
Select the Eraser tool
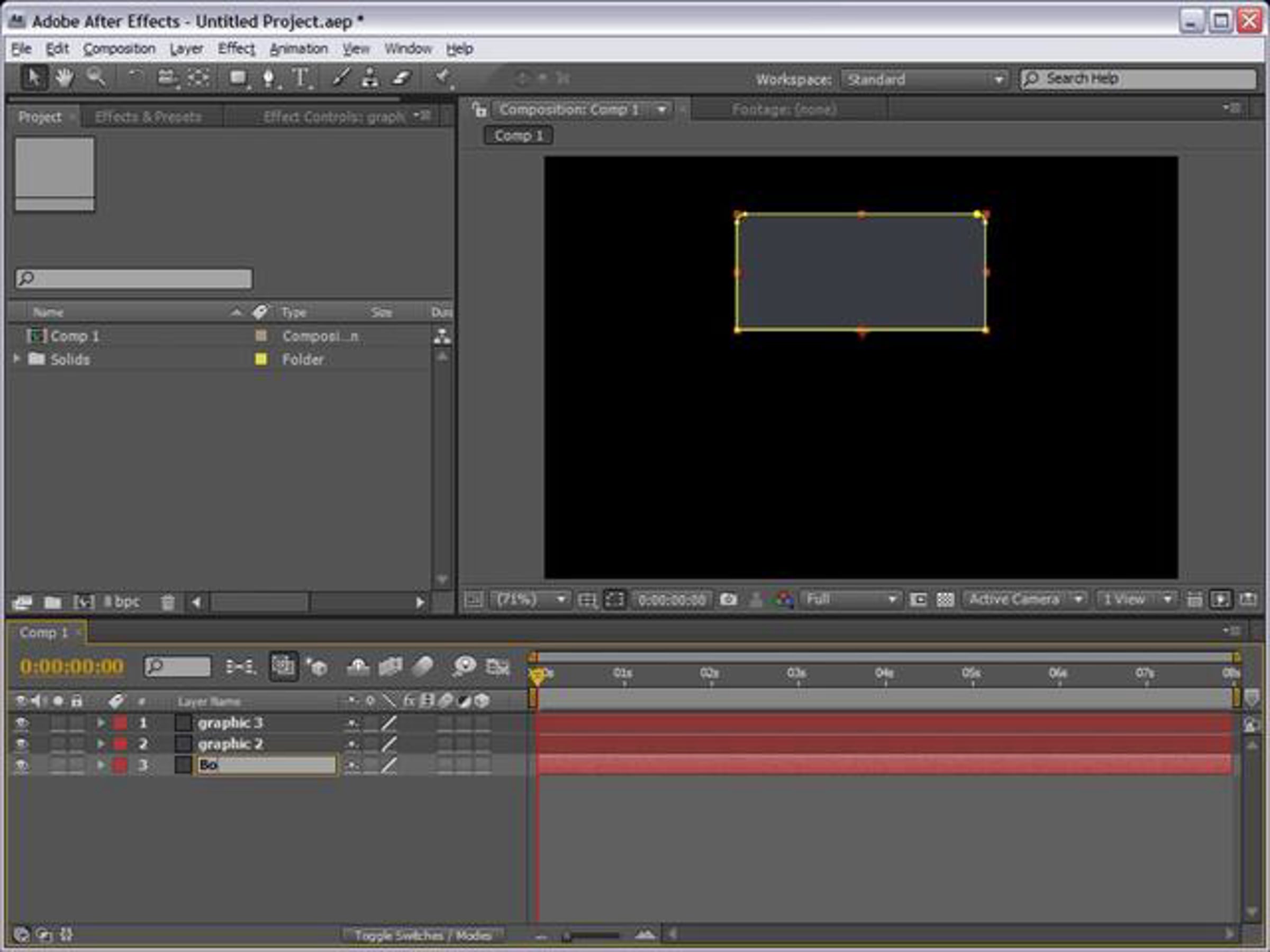[x=401, y=78]
